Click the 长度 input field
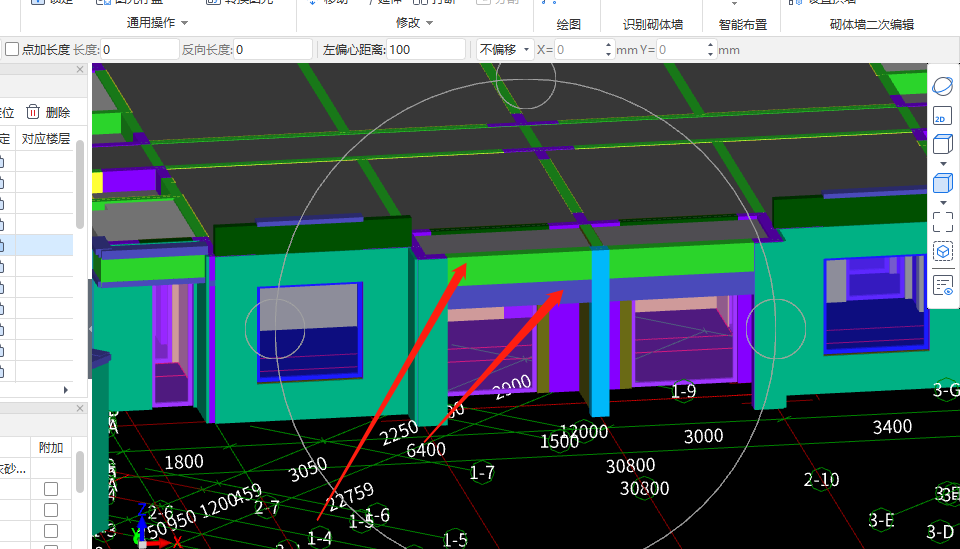This screenshot has width=960, height=549. (139, 50)
